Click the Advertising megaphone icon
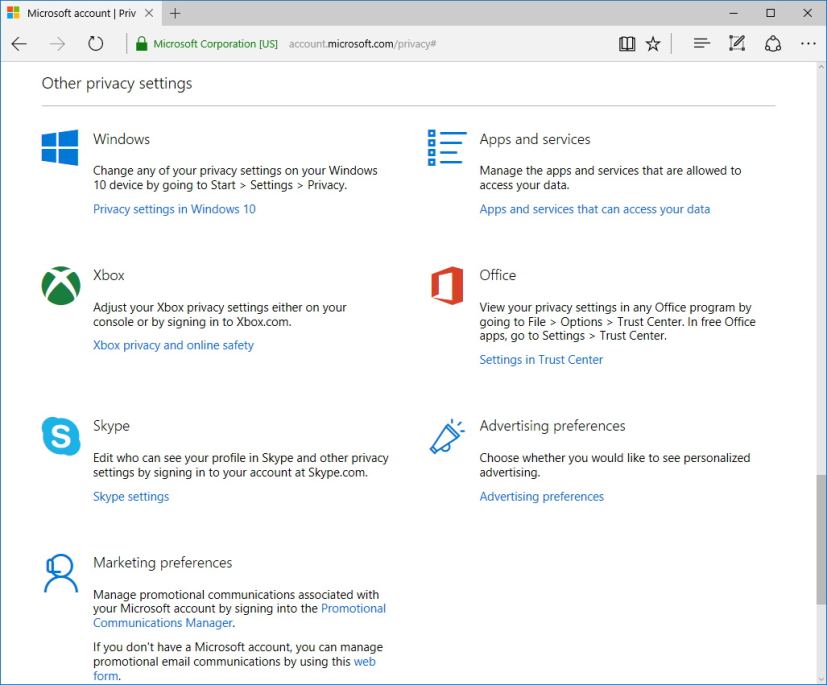The height and width of the screenshot is (685, 827). [447, 437]
